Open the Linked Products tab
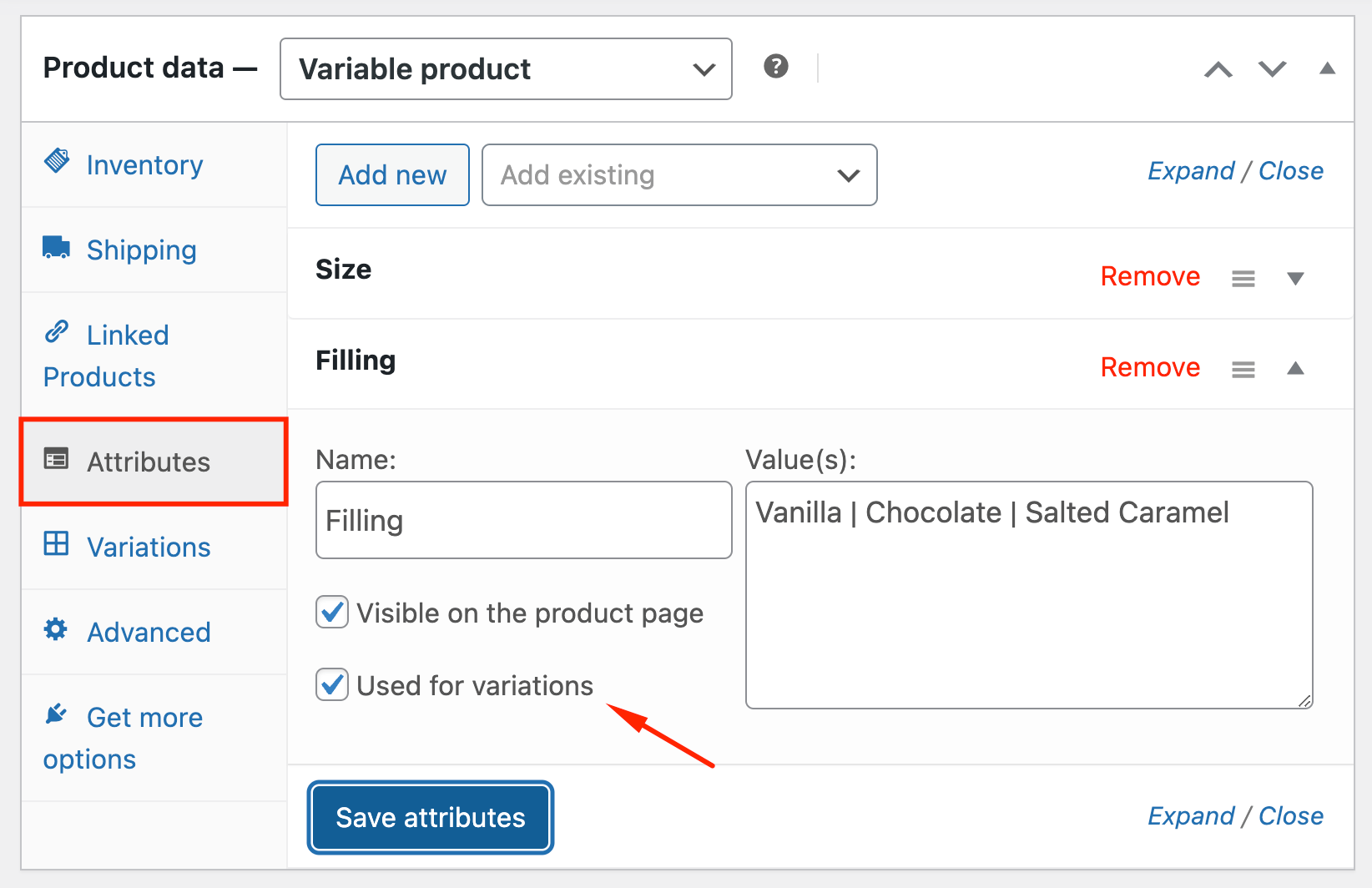1372x888 pixels. 154,356
